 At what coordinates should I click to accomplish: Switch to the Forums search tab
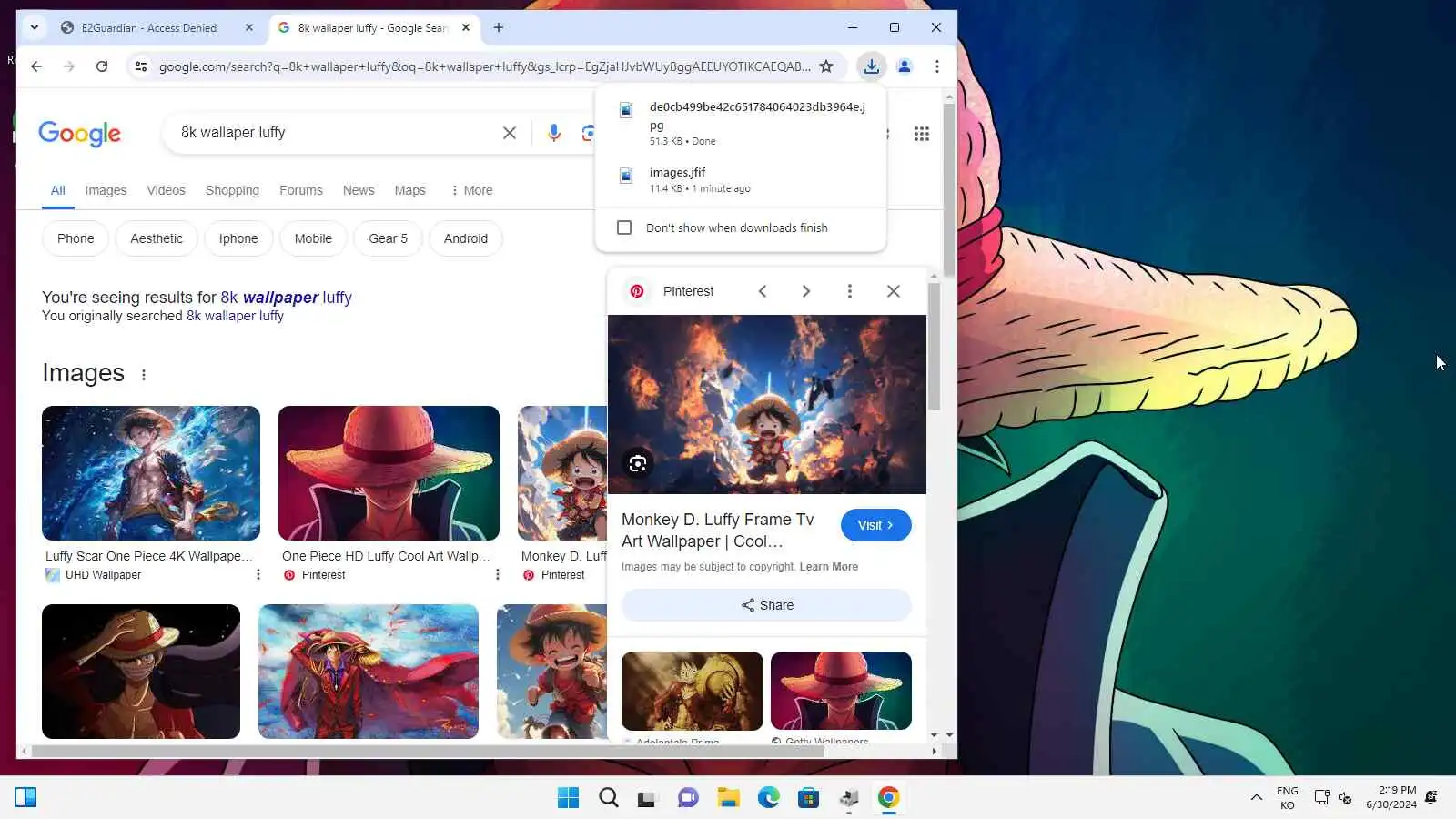click(x=301, y=190)
